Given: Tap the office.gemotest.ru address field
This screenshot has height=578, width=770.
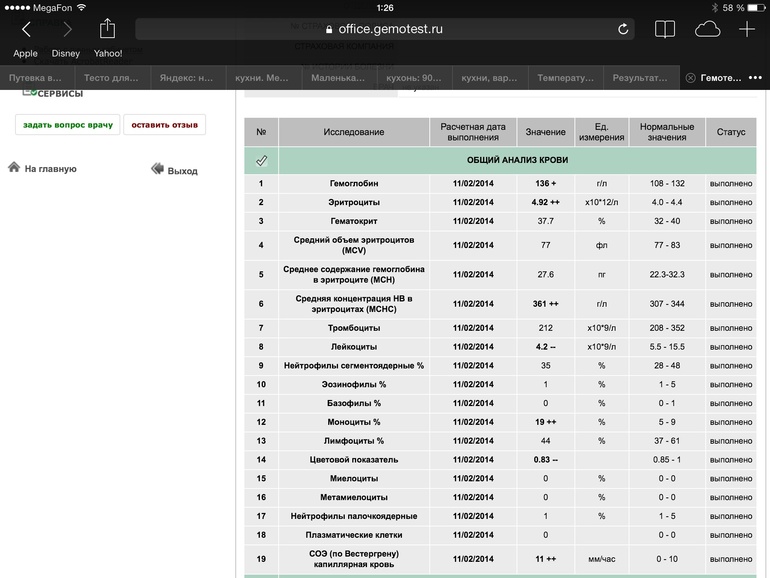Looking at the screenshot, I should click(390, 29).
